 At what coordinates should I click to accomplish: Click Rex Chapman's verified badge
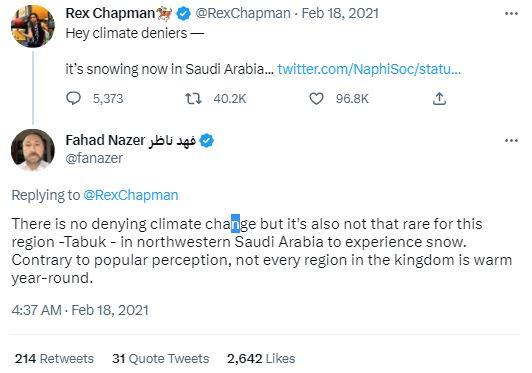click(x=184, y=14)
